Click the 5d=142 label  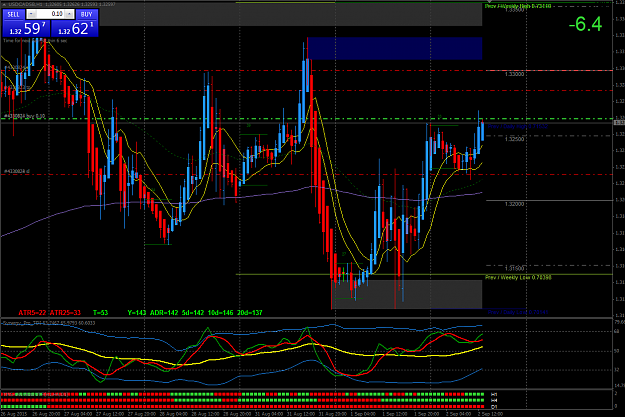(193, 313)
